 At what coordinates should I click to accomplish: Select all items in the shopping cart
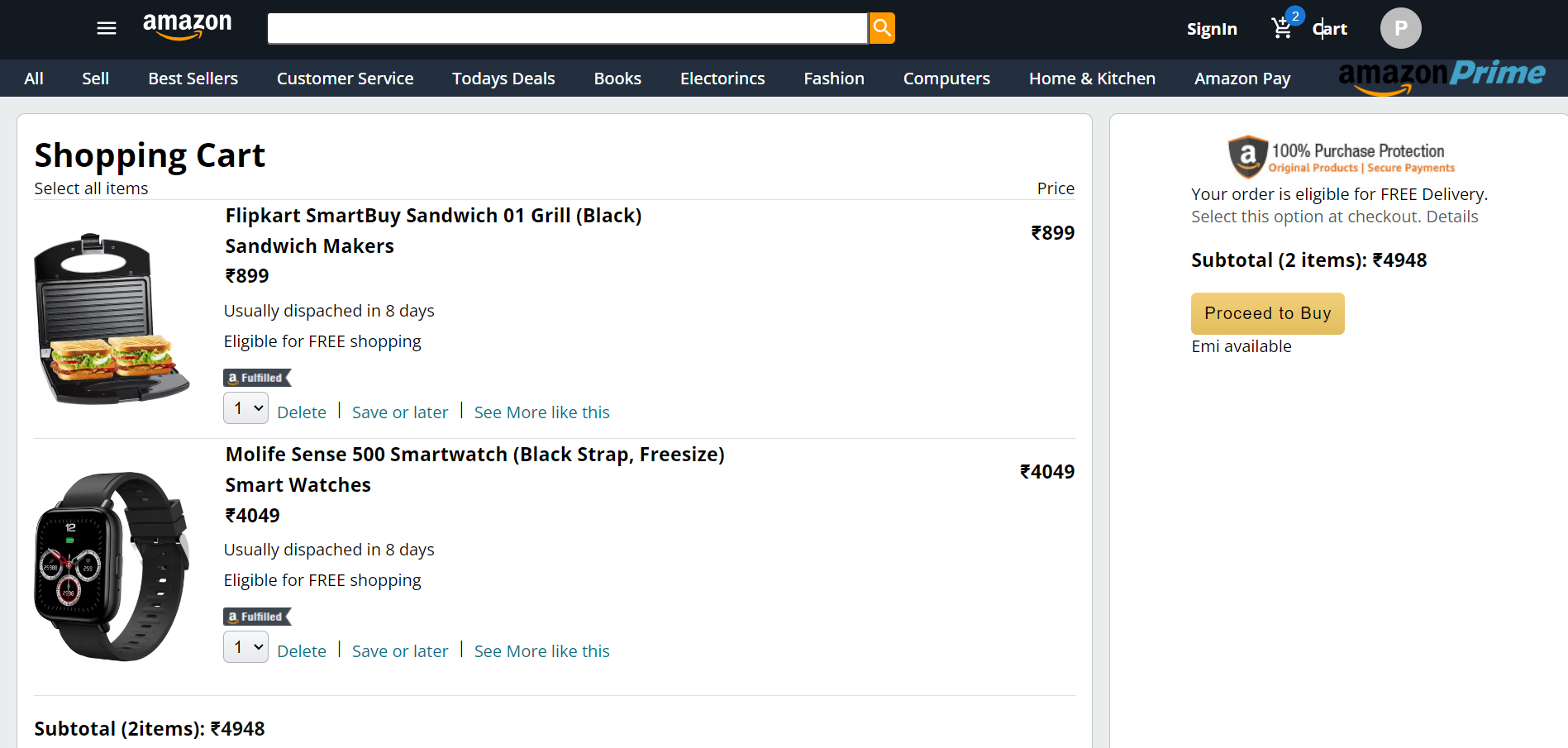(91, 188)
